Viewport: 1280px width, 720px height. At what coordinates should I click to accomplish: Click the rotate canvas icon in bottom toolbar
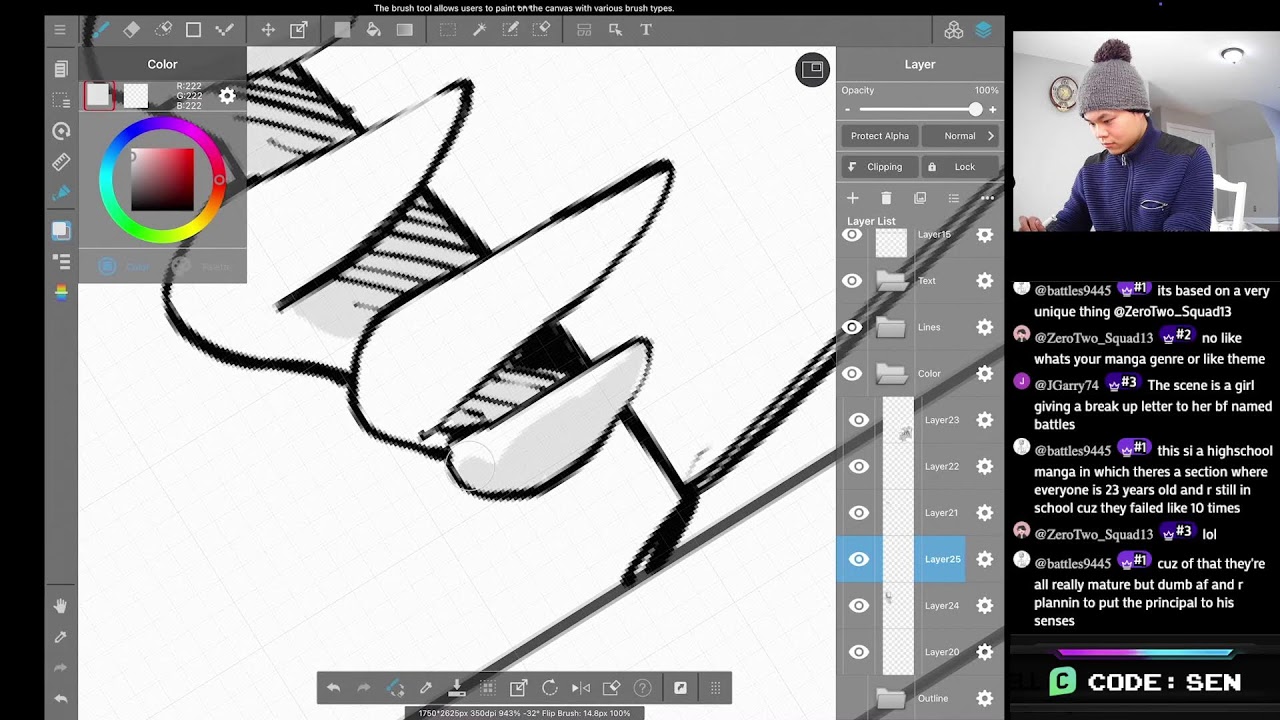click(549, 688)
